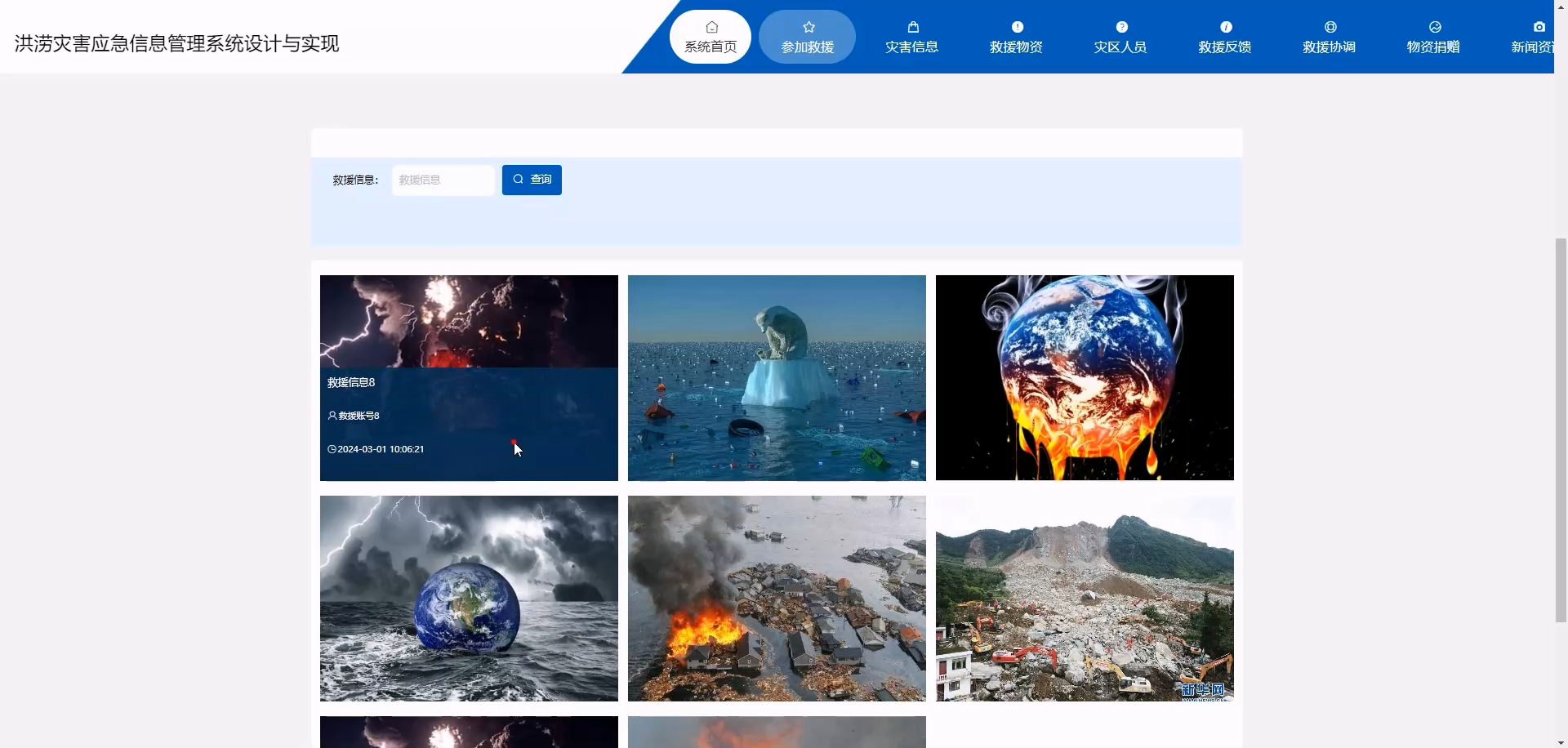1568x748 pixels.
Task: Open the earth in stormy ocean card
Action: pyautogui.click(x=469, y=599)
